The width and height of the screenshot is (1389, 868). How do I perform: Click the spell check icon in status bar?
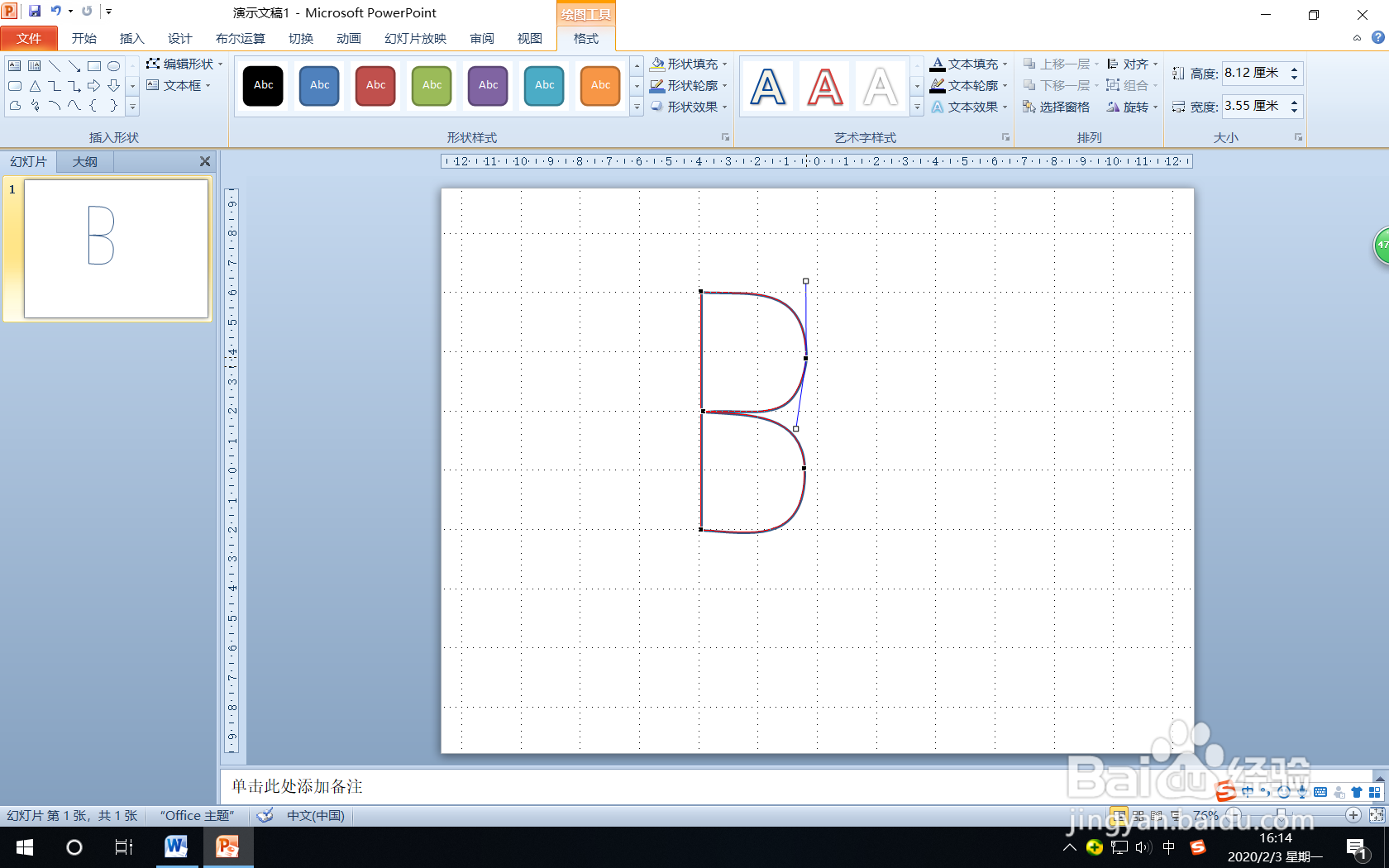pyautogui.click(x=265, y=815)
